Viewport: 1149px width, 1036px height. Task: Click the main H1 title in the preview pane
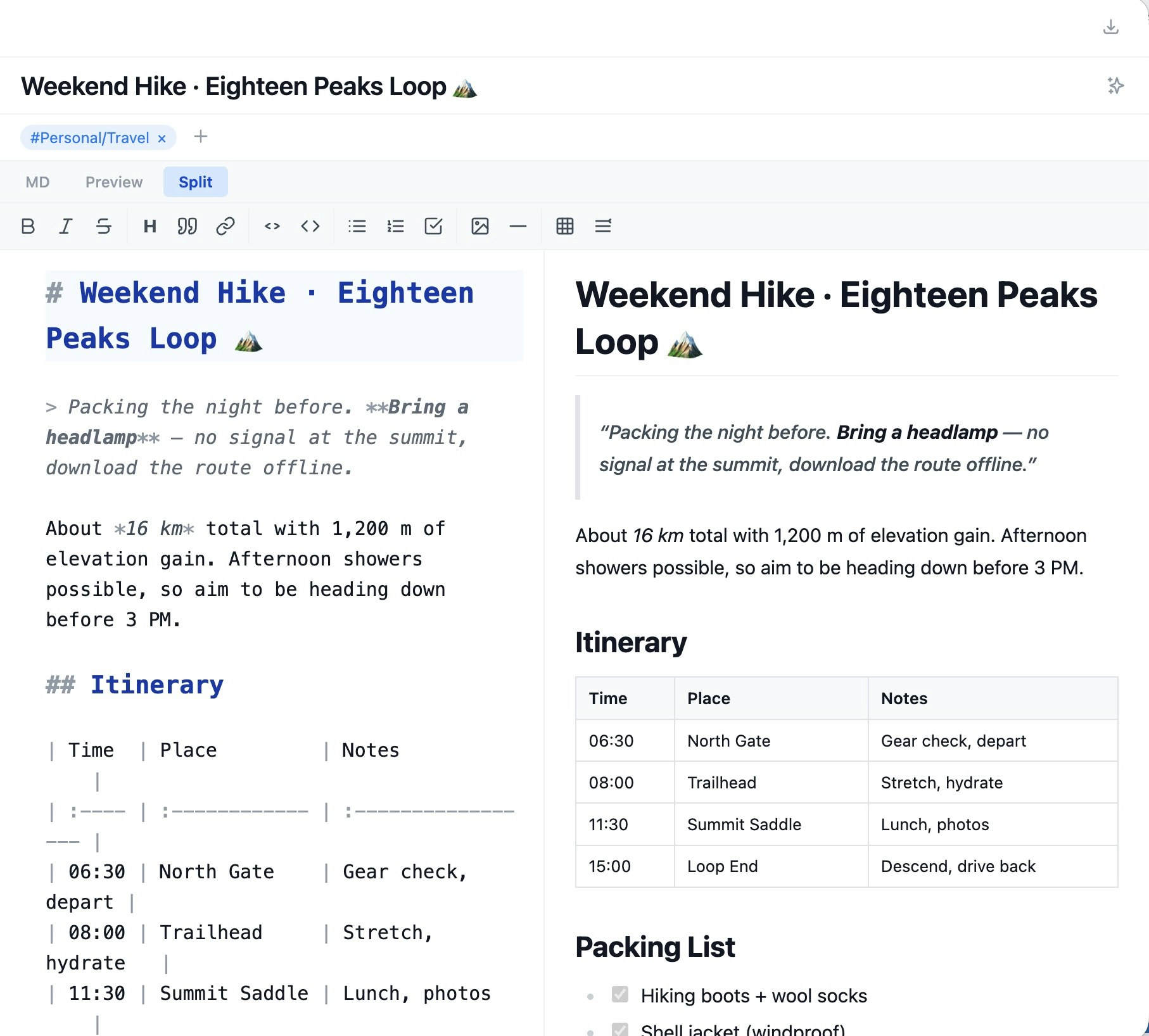pos(836,318)
